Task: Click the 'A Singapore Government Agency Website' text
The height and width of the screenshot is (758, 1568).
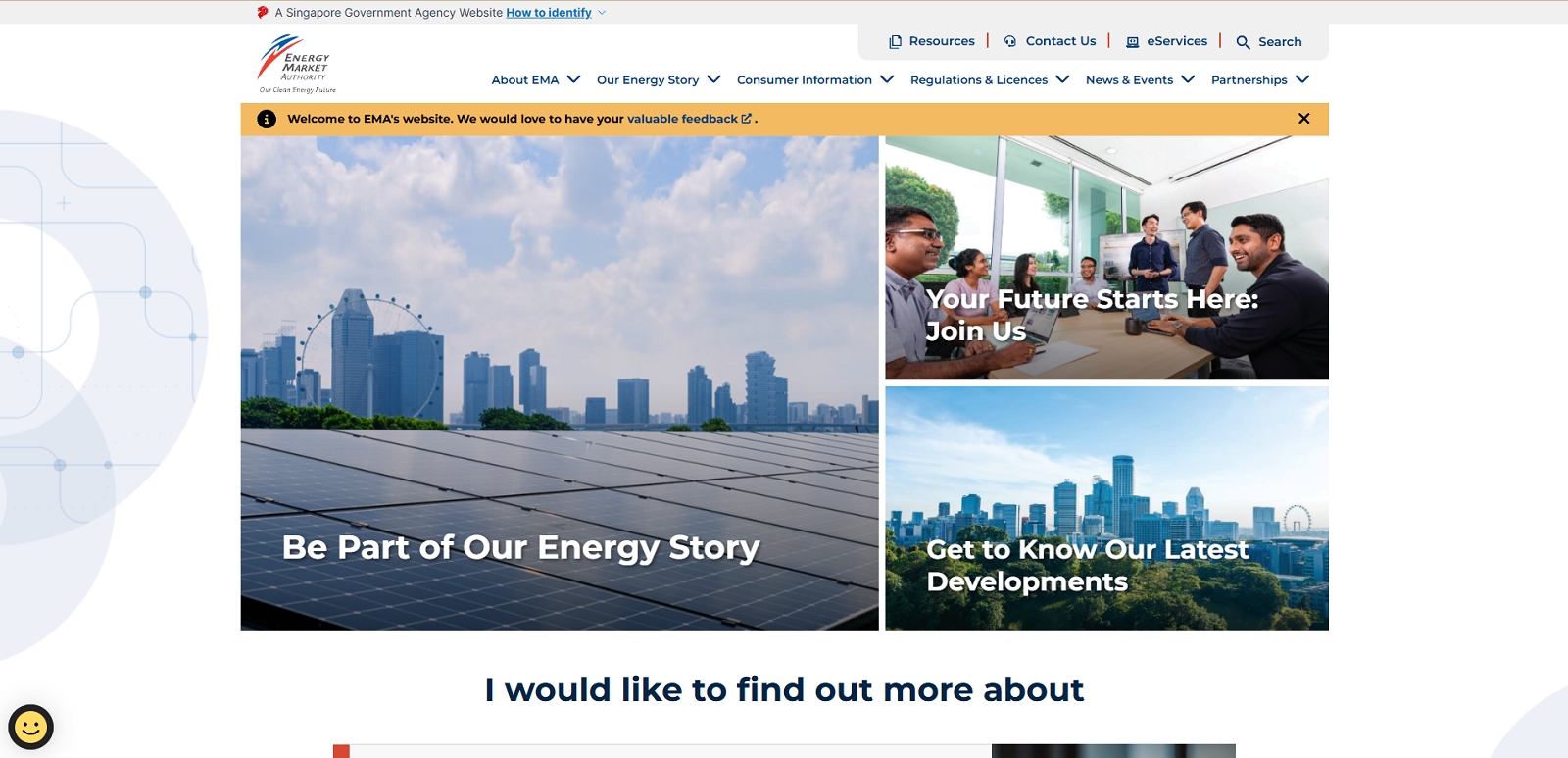Action: tap(389, 13)
